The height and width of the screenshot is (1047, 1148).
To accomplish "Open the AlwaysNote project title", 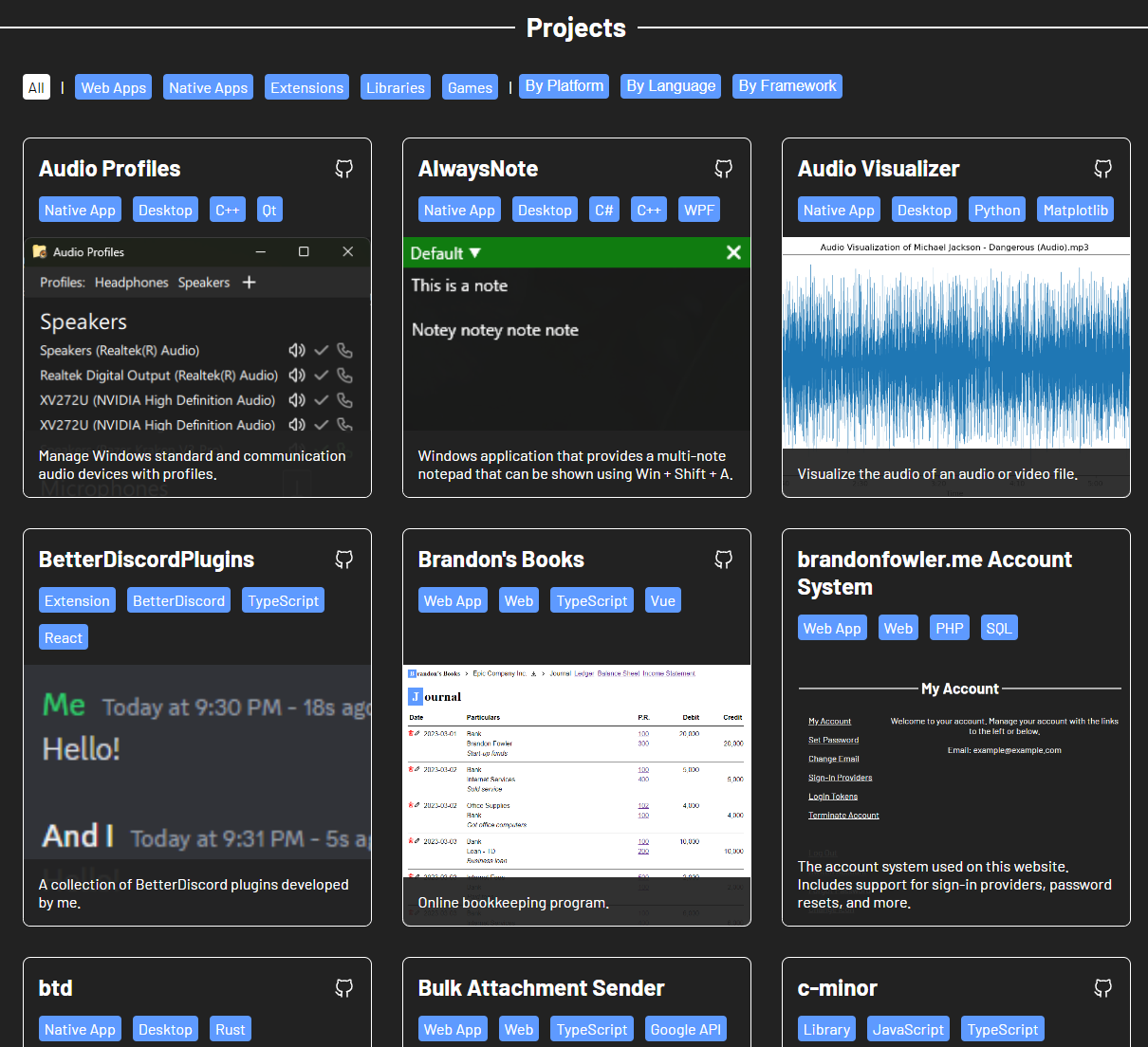I will pos(478,169).
